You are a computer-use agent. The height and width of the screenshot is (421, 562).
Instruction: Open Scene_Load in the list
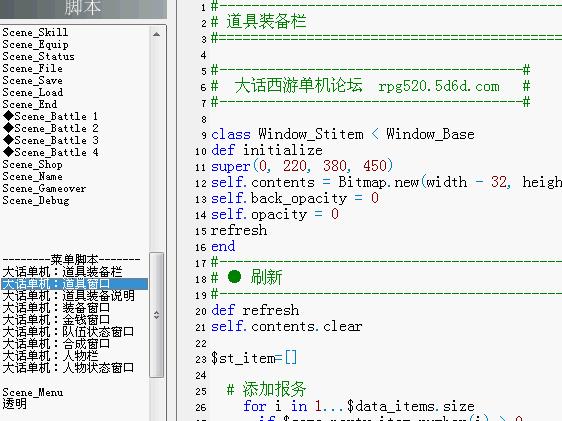[x=33, y=92]
